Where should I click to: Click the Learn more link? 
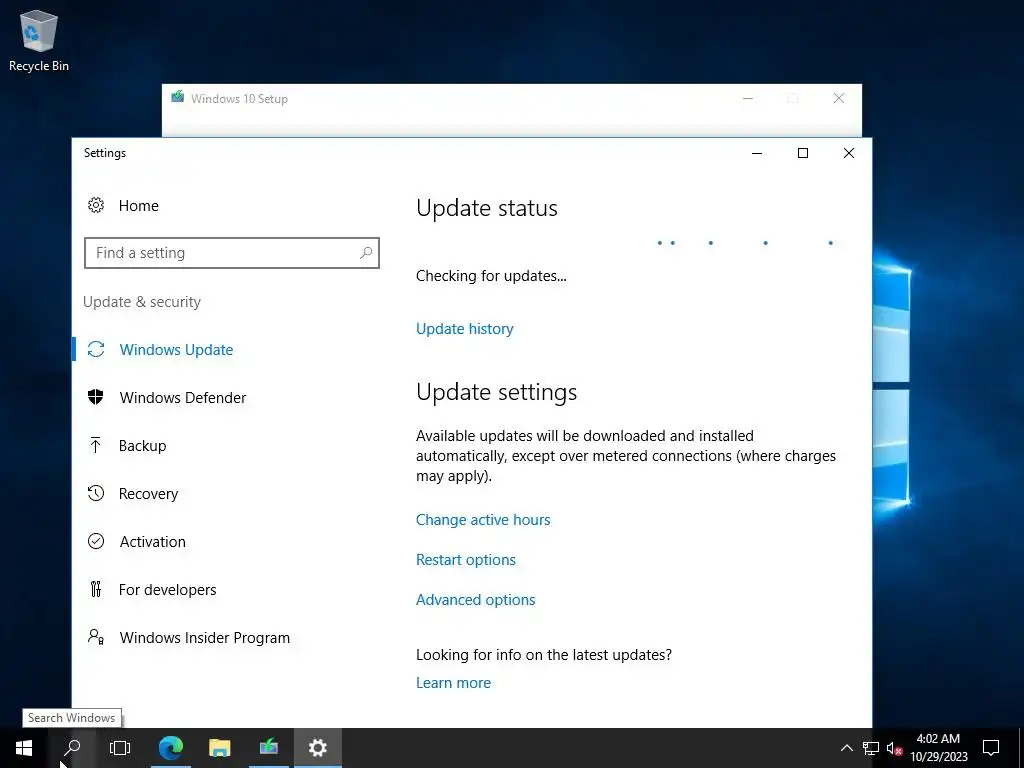point(453,682)
